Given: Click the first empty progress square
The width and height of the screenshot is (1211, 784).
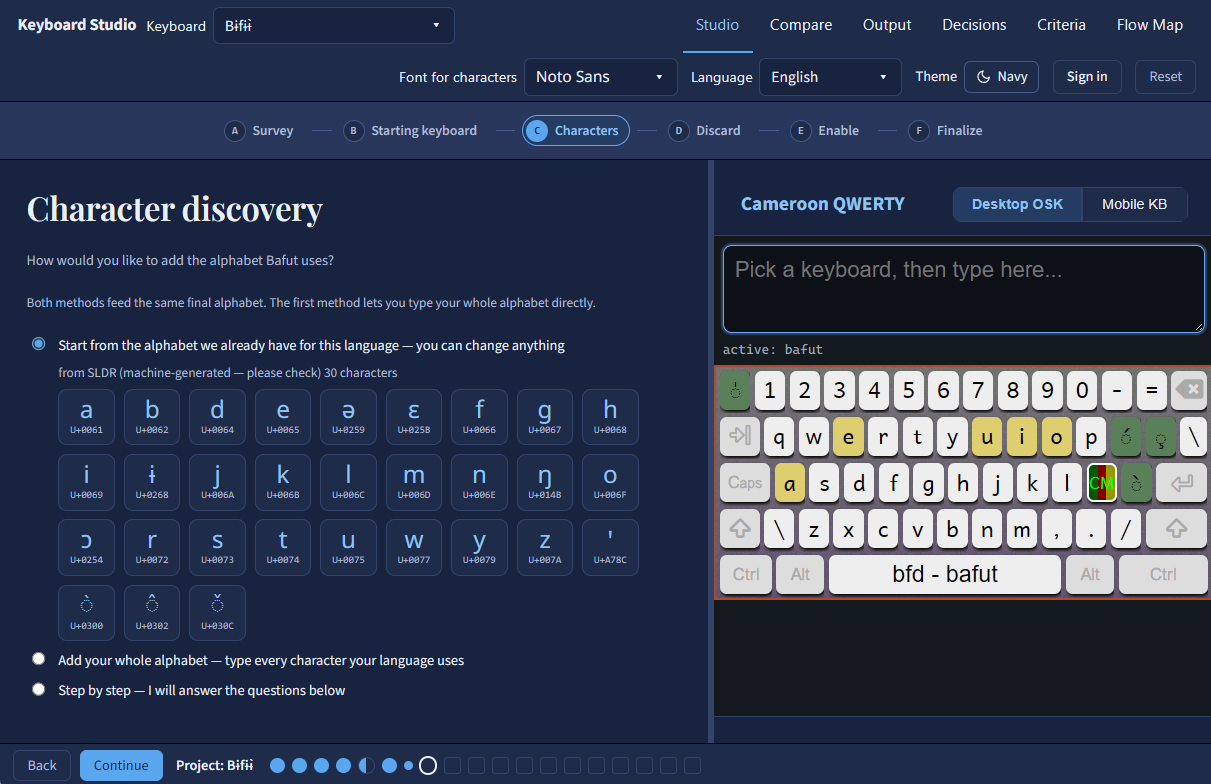Looking at the screenshot, I should 453,766.
